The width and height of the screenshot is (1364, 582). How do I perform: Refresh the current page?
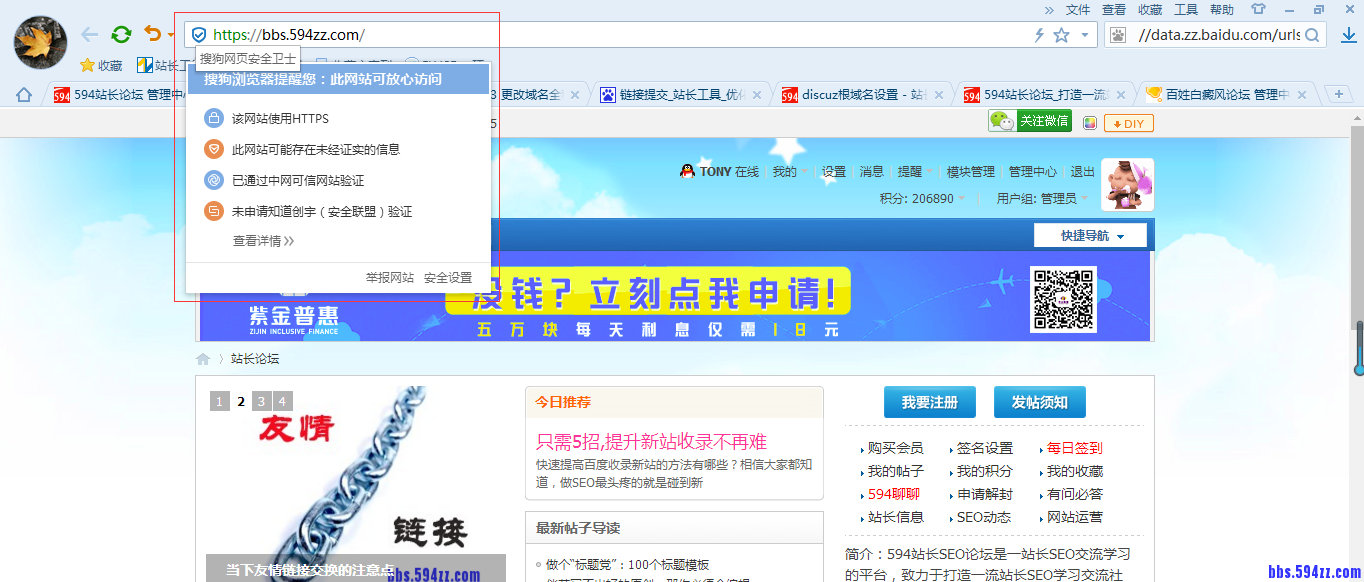(x=121, y=33)
